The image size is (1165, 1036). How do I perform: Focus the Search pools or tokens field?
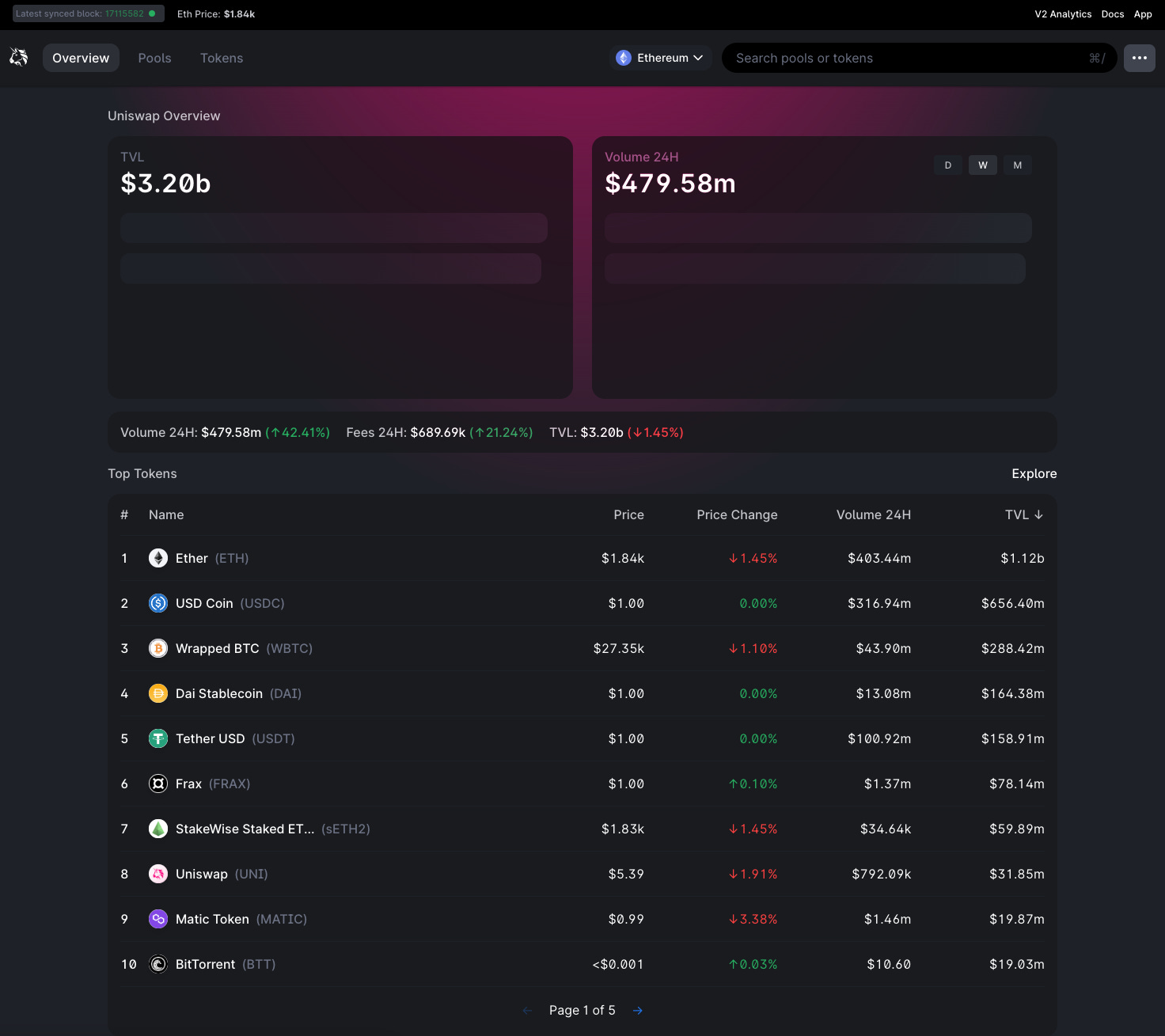919,58
